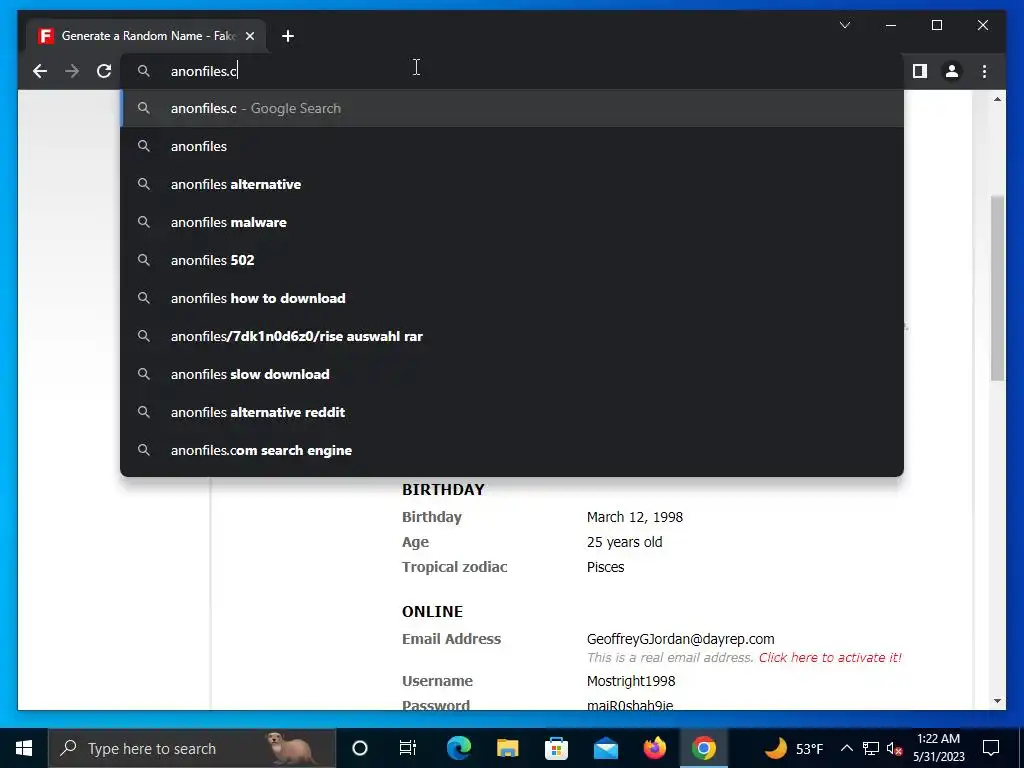The height and width of the screenshot is (768, 1024).
Task: Click the browser forward arrow
Action: 72,71
